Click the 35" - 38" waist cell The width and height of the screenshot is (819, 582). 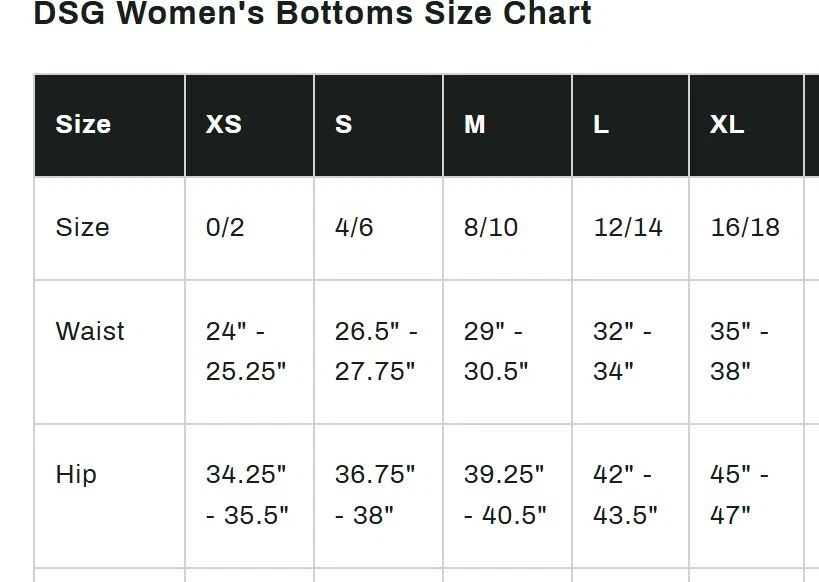click(739, 351)
